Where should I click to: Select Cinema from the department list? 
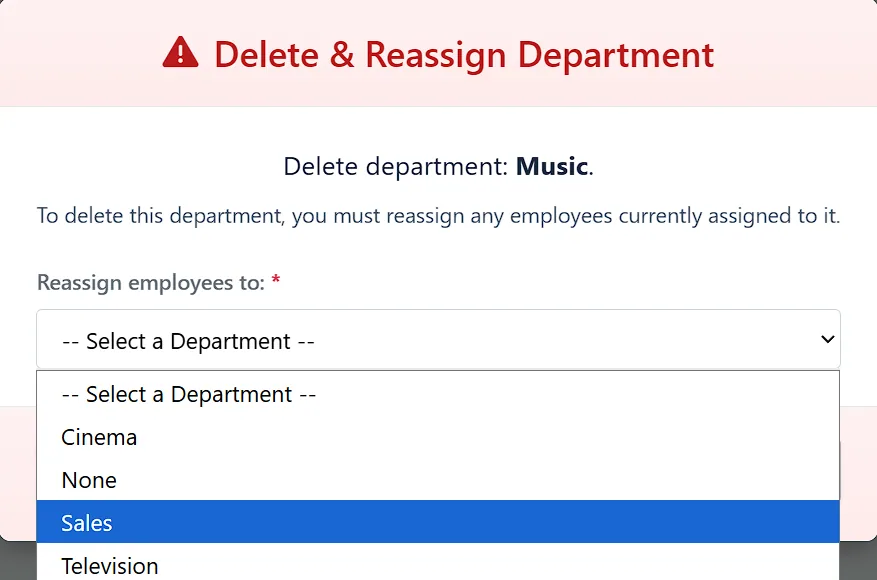(99, 437)
